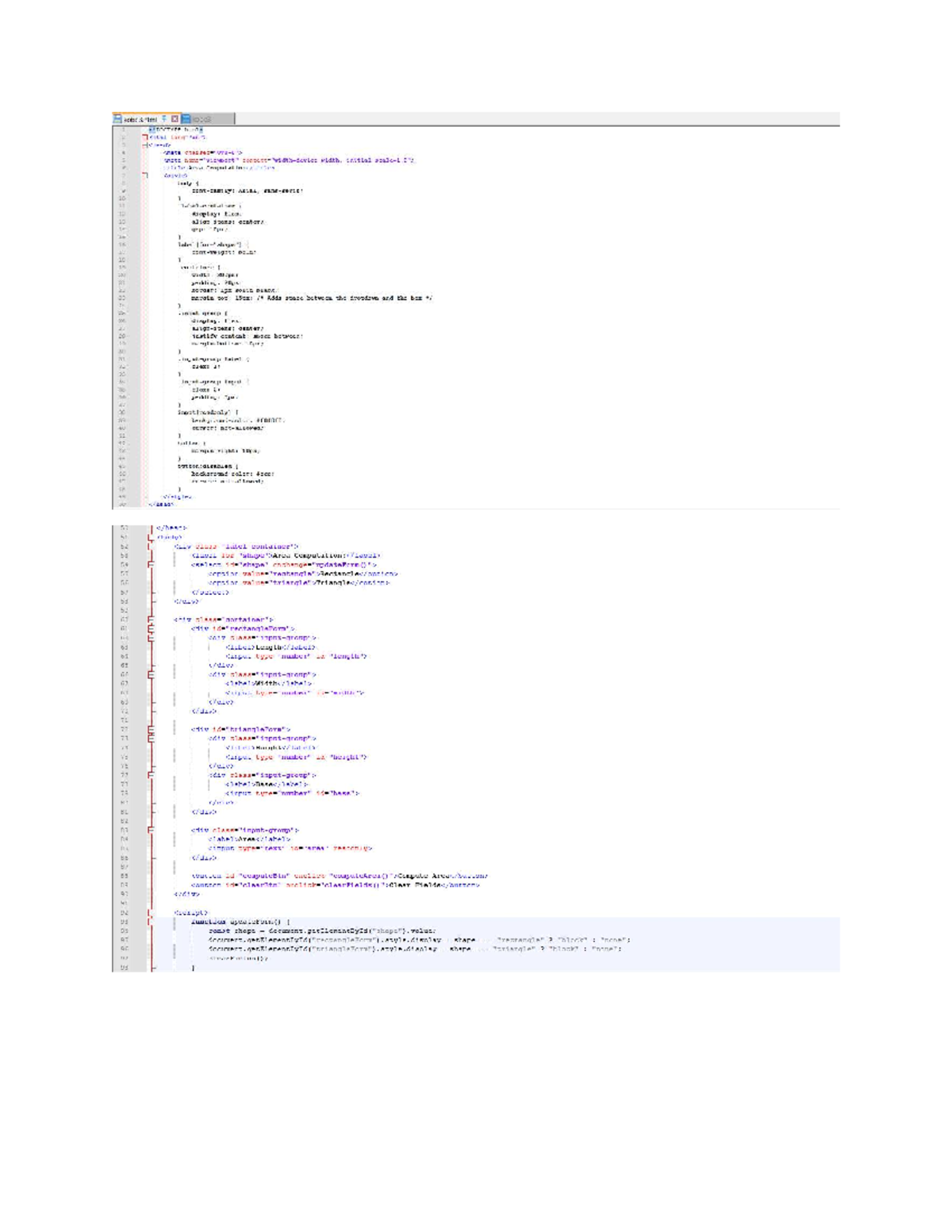Click the Clear Fields button code line
Viewport: 952px width, 1232px height.
coord(335,885)
